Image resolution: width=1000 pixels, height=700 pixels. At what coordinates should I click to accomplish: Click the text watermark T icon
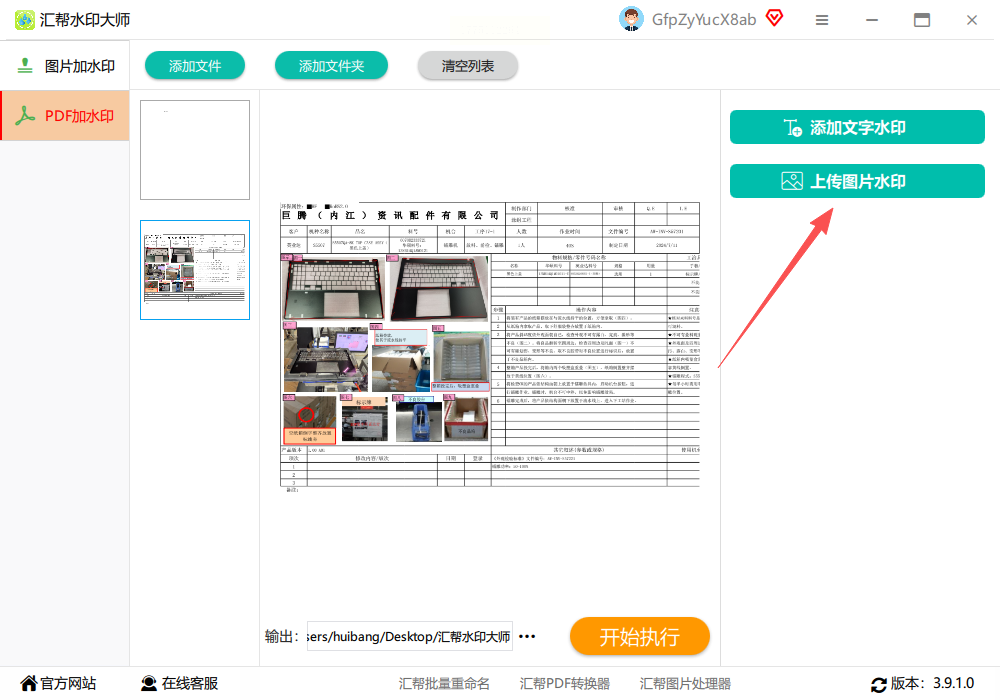[x=792, y=128]
